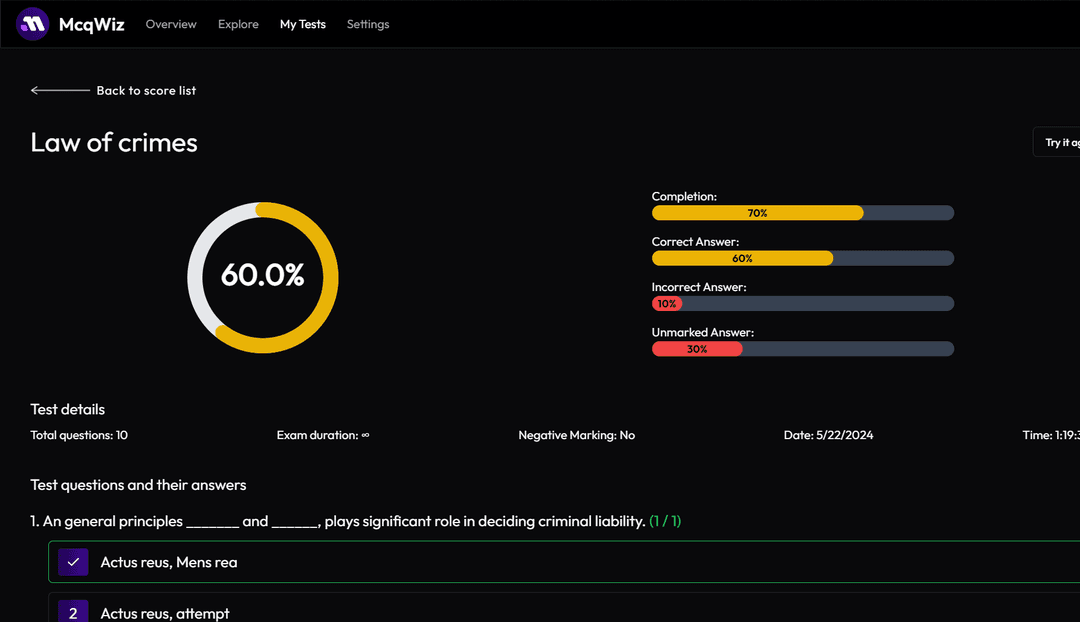
Task: Click the McqWiz logo icon
Action: (32, 24)
